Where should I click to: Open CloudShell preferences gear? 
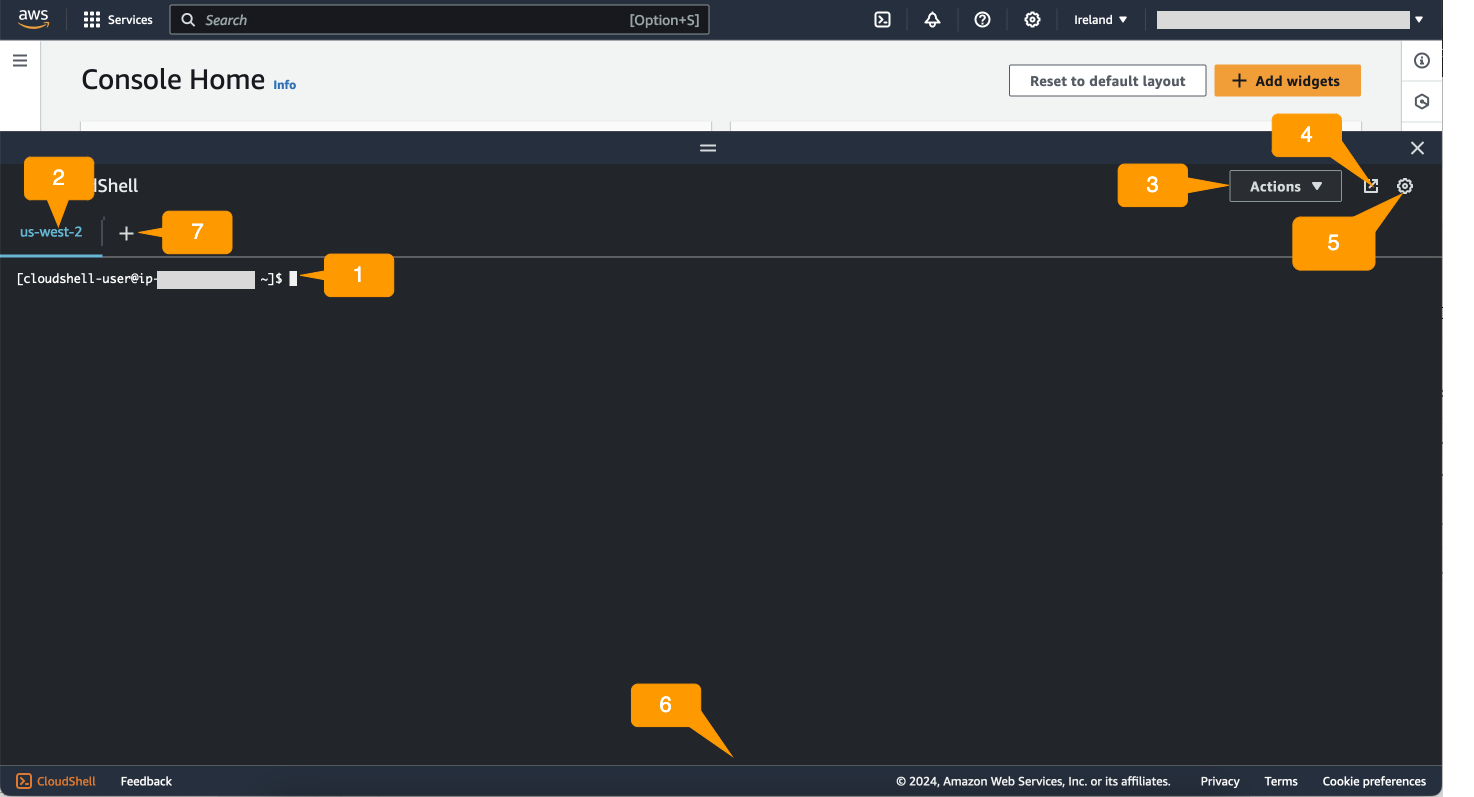pos(1405,186)
